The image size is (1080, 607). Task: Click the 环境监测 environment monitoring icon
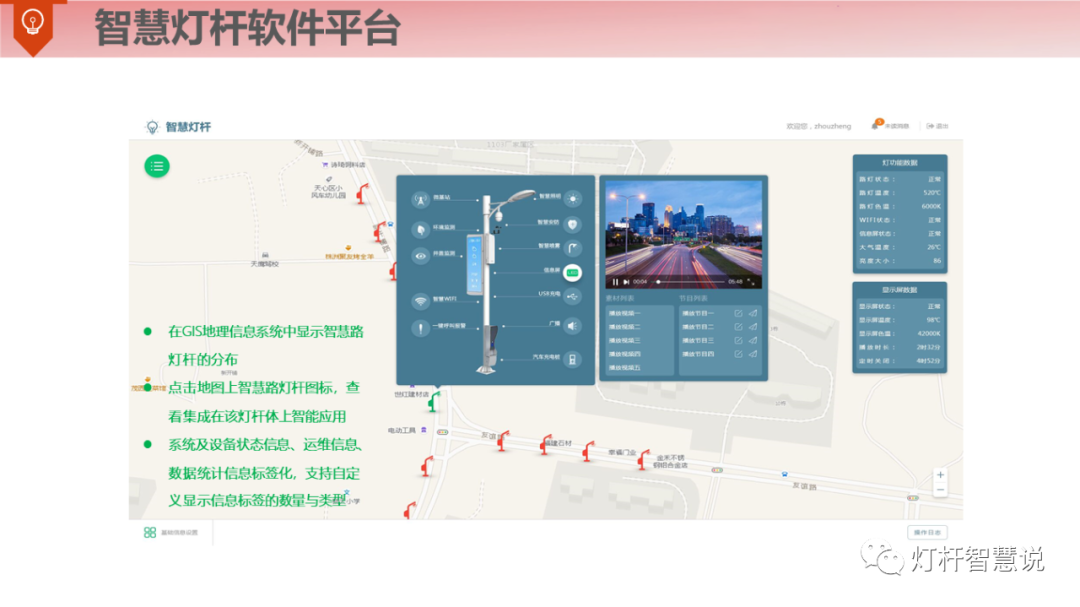coord(420,229)
